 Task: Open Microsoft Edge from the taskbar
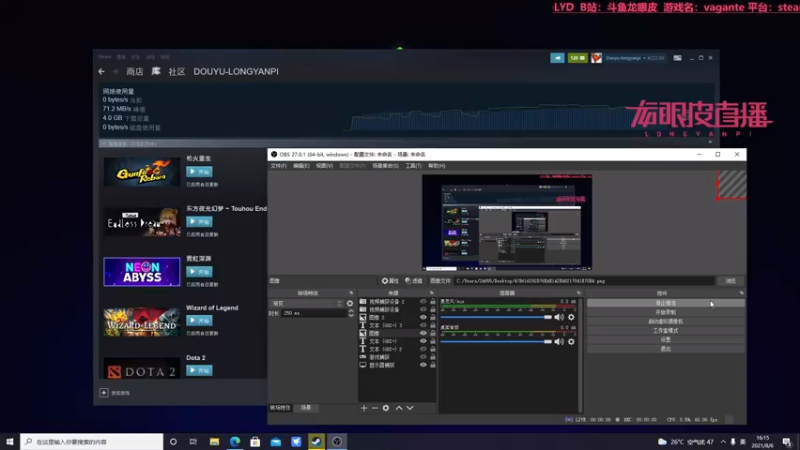235,441
